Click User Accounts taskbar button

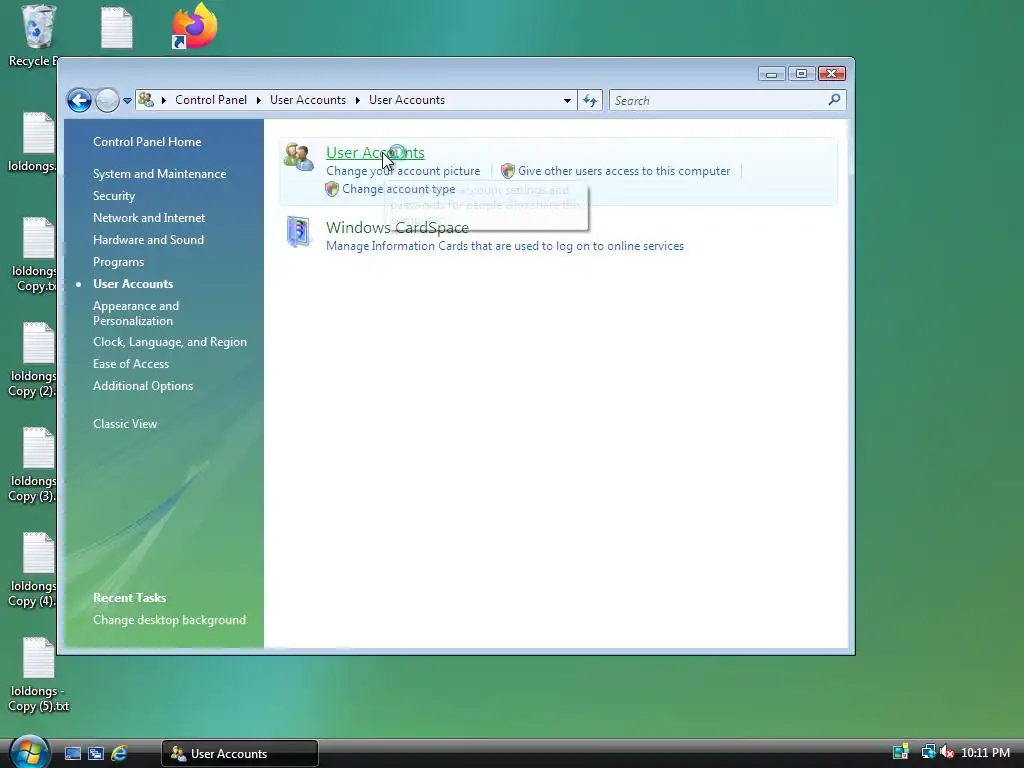pyautogui.click(x=240, y=754)
